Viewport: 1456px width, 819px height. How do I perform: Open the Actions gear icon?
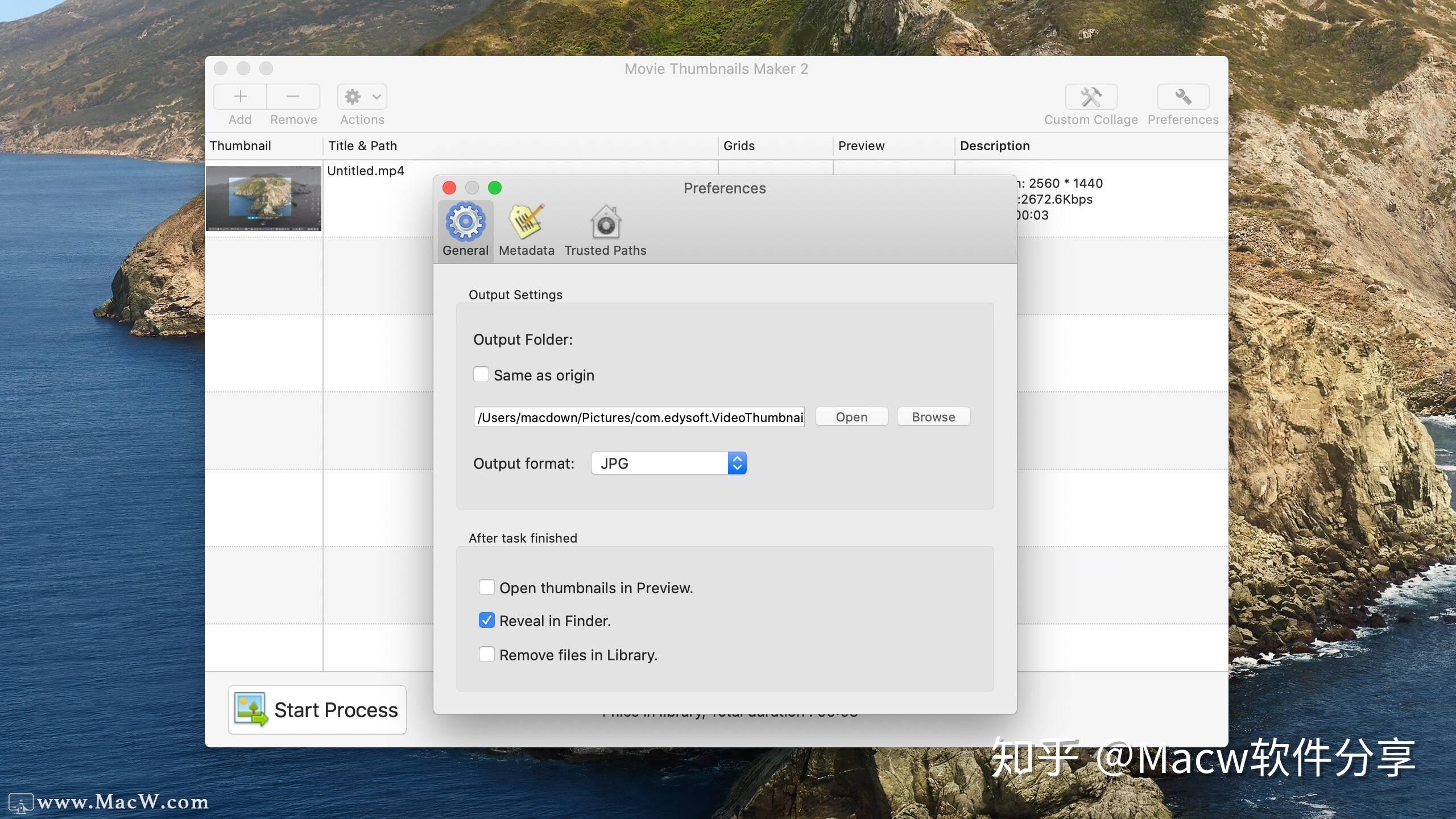pos(354,97)
